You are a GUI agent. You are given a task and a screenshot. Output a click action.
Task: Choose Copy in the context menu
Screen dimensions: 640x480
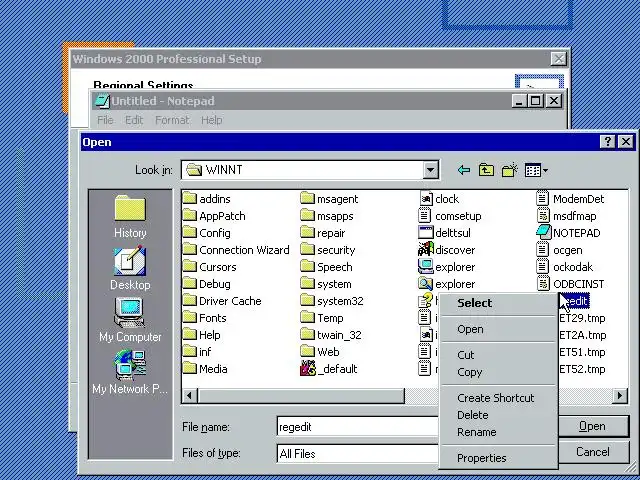(x=498, y=372)
